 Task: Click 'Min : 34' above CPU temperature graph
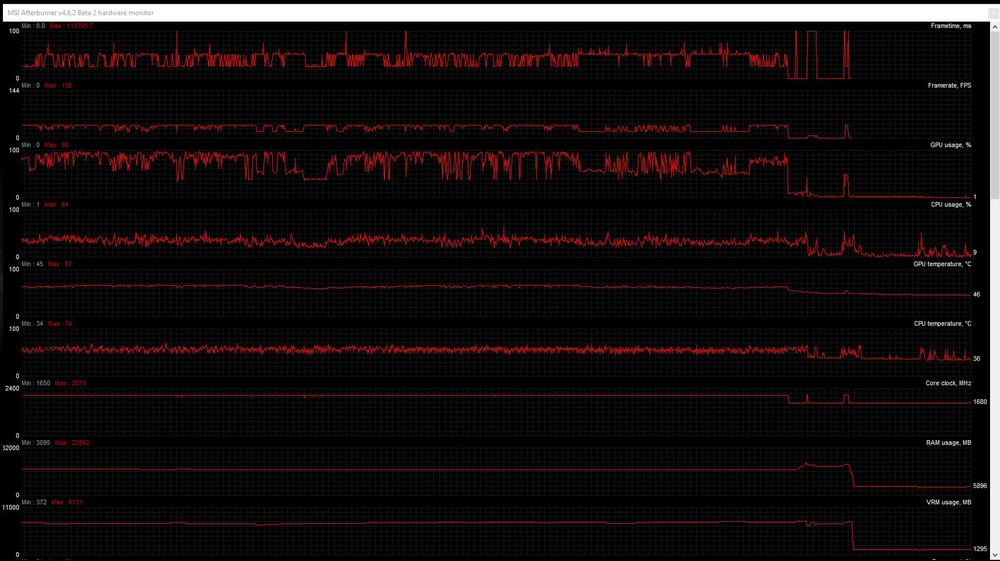[33, 324]
